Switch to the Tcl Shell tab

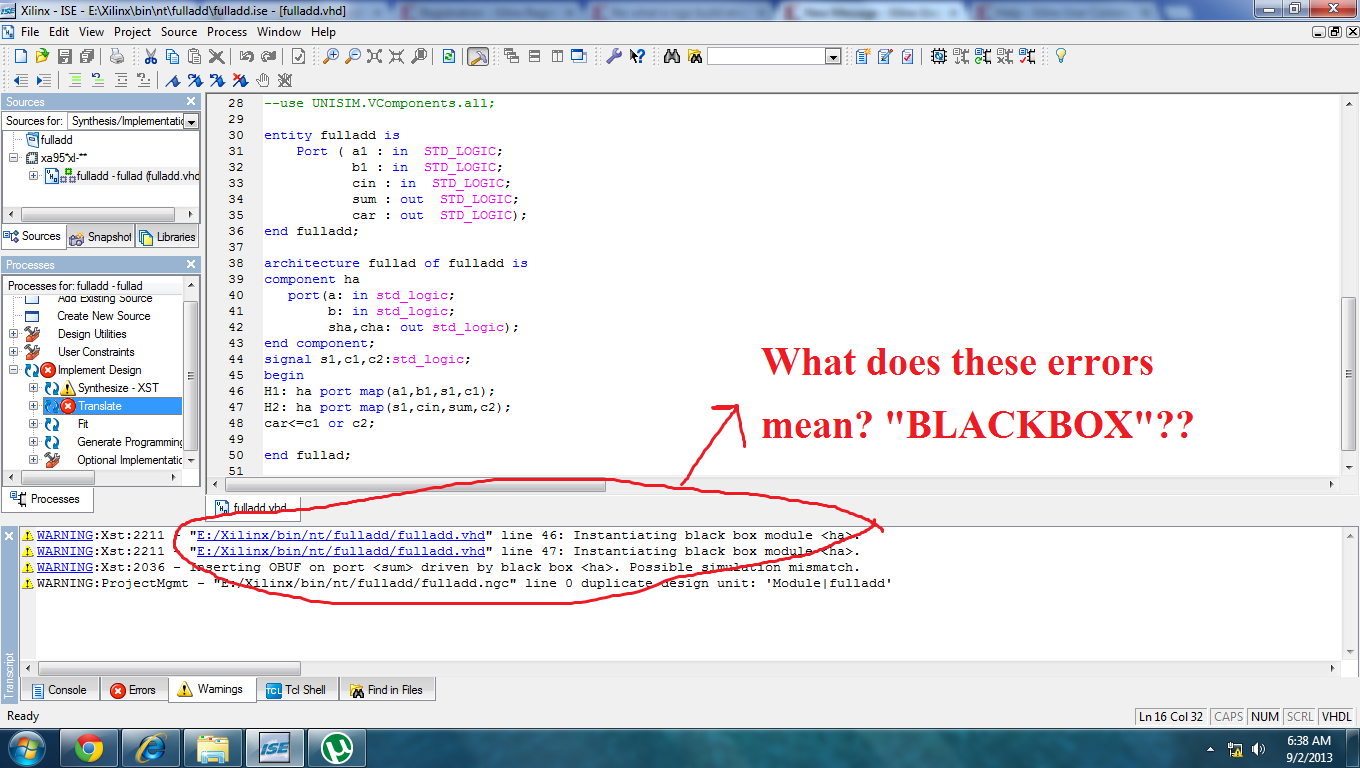point(297,690)
